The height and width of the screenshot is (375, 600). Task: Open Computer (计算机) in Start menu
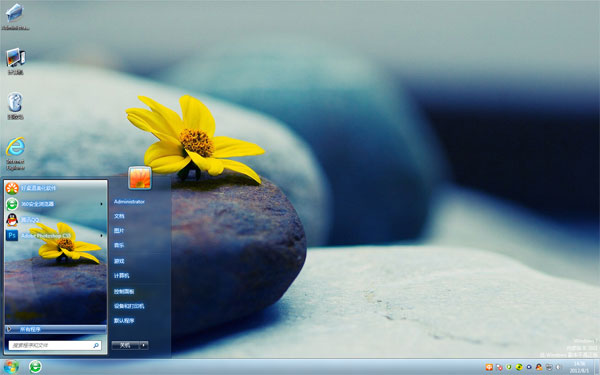click(121, 276)
